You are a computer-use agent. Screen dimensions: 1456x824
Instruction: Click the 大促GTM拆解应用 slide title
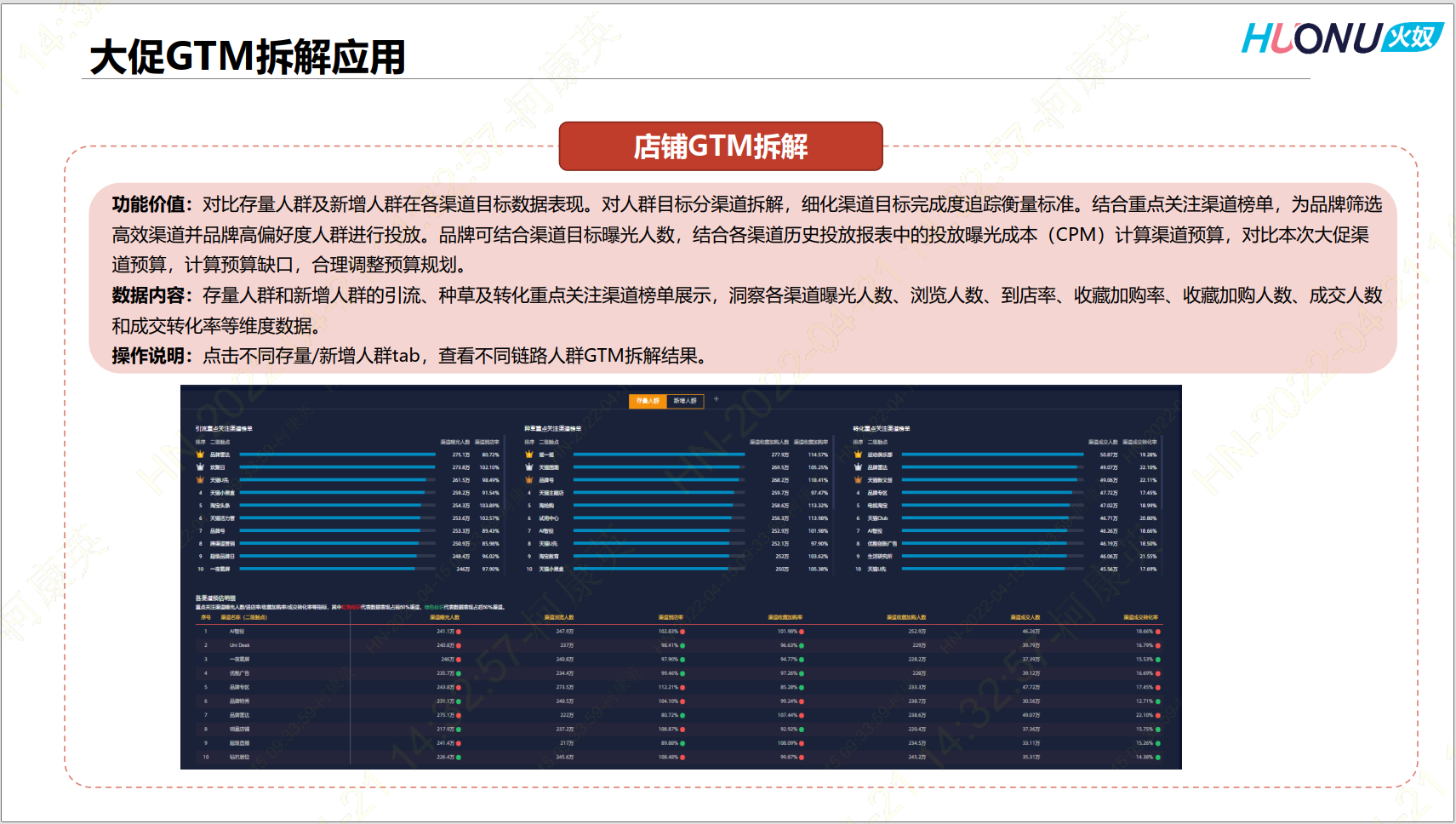pos(248,57)
